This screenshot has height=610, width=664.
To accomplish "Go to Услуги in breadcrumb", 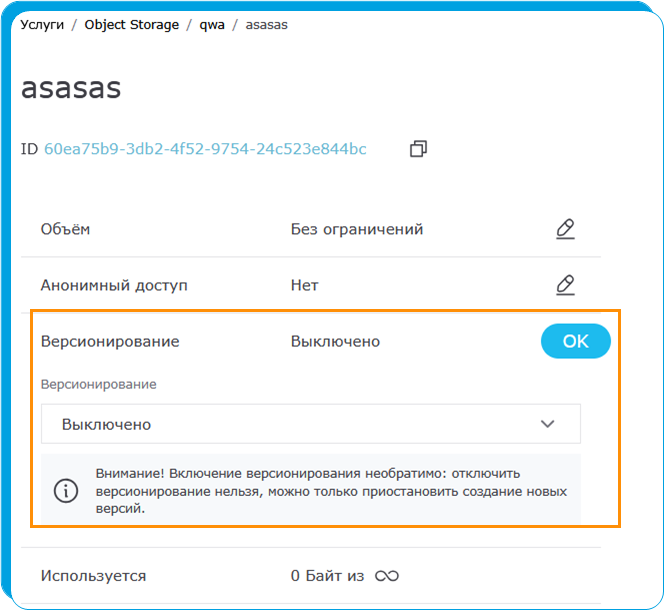I will click(43, 24).
